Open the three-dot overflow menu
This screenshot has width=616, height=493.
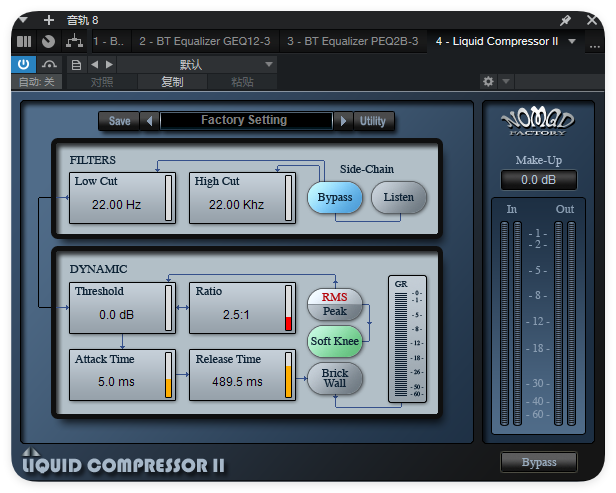tap(595, 46)
